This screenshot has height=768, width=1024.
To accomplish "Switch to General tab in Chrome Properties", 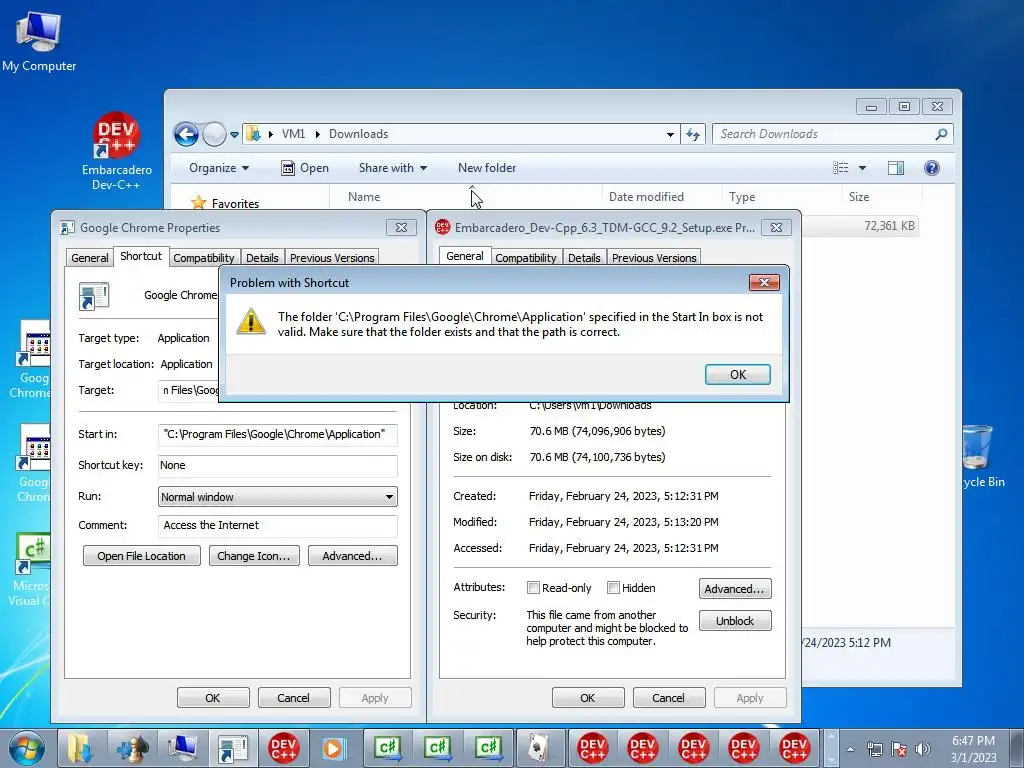I will 89,258.
